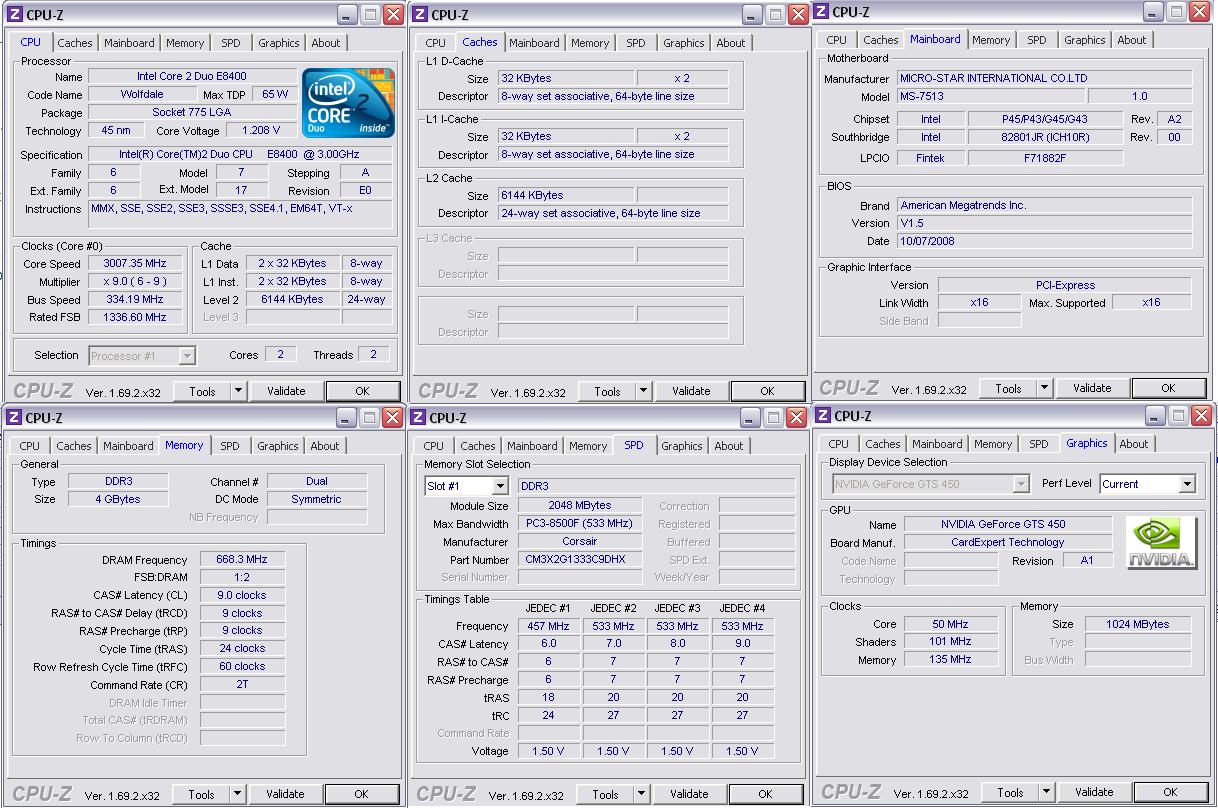Click the core voltage value '1.208 V'
This screenshot has width=1218, height=808.
(x=261, y=131)
